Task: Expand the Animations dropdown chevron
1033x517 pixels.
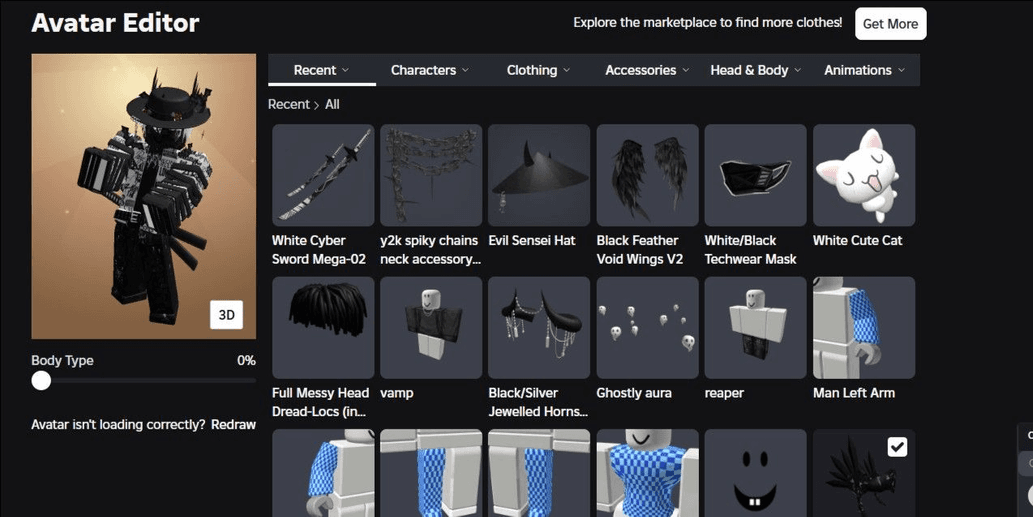Action: 901,70
